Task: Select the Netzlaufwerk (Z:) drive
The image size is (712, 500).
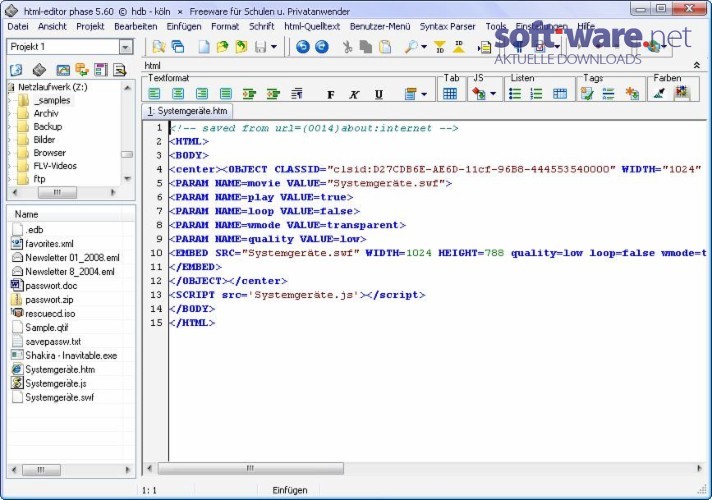Action: pyautogui.click(x=53, y=87)
